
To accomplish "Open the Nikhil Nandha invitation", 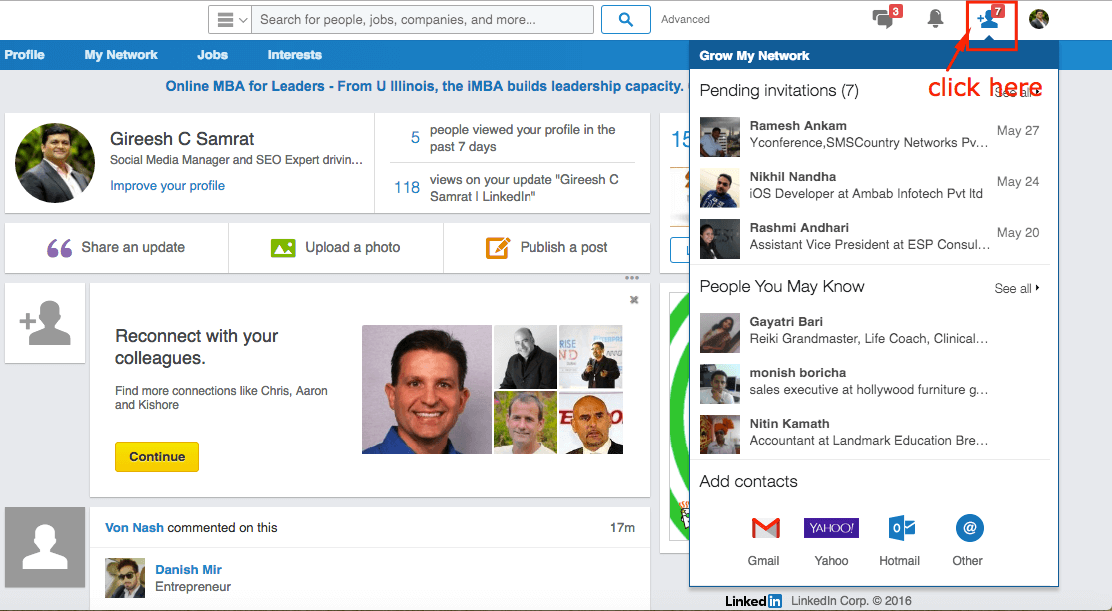I will [869, 186].
